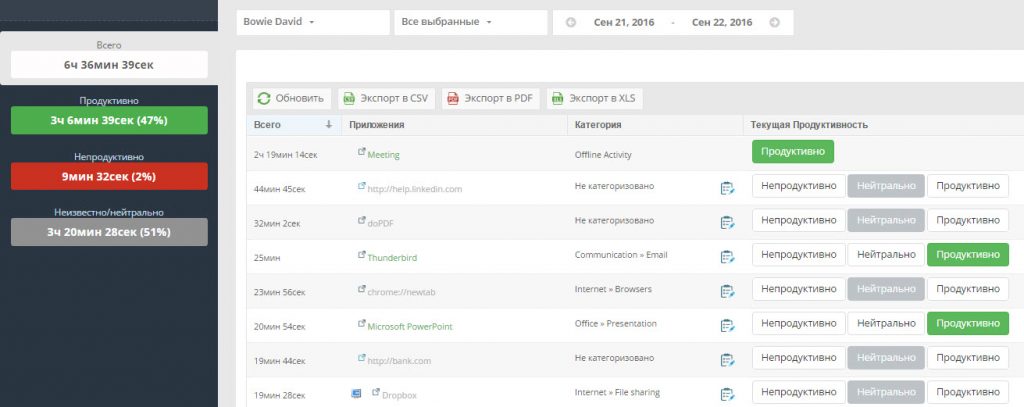Open external link icon beside Thunderbird
The width and height of the screenshot is (1024, 407).
[x=361, y=255]
